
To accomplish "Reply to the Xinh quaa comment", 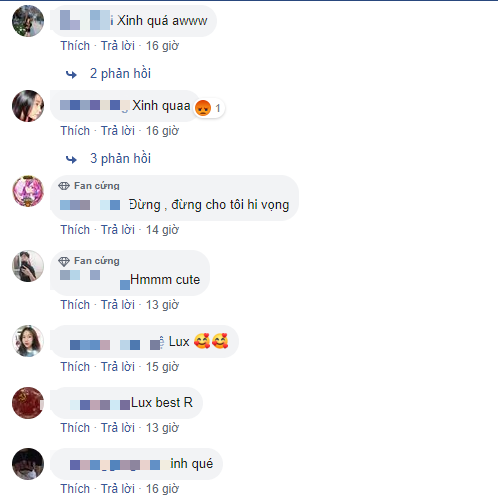I will tap(118, 131).
